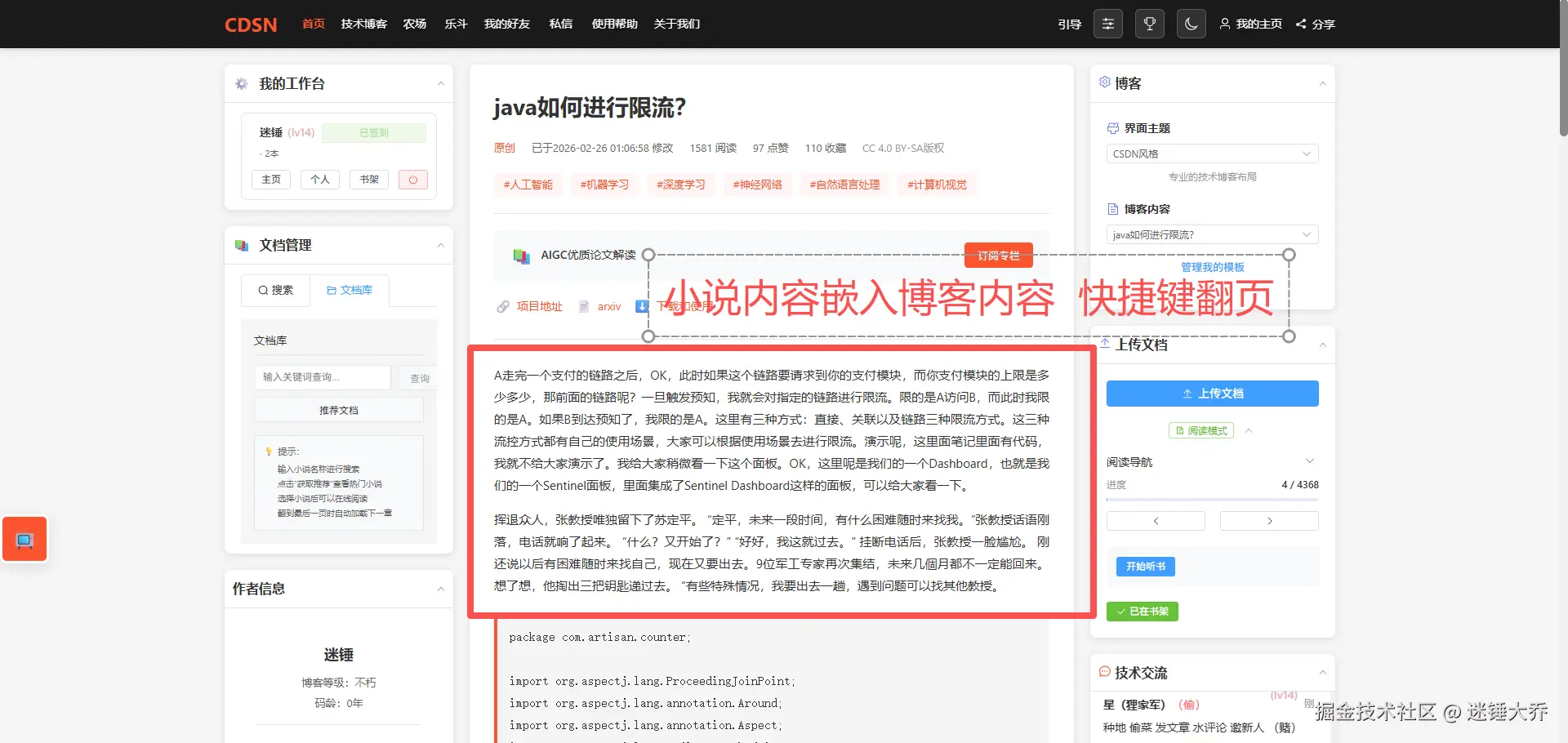
Task: Open the 博客内容 article dropdown
Action: click(x=1213, y=234)
